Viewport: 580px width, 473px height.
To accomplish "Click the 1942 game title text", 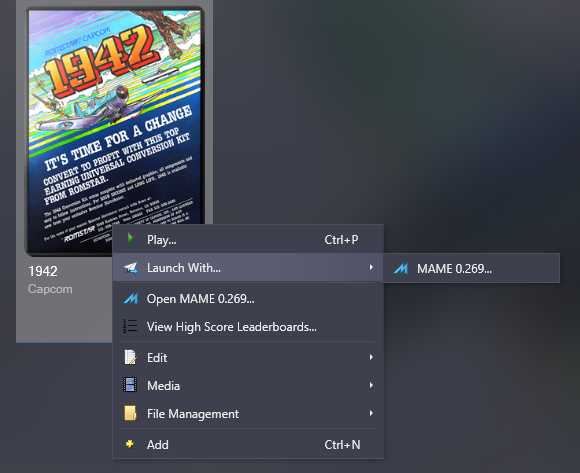I will (43, 271).
